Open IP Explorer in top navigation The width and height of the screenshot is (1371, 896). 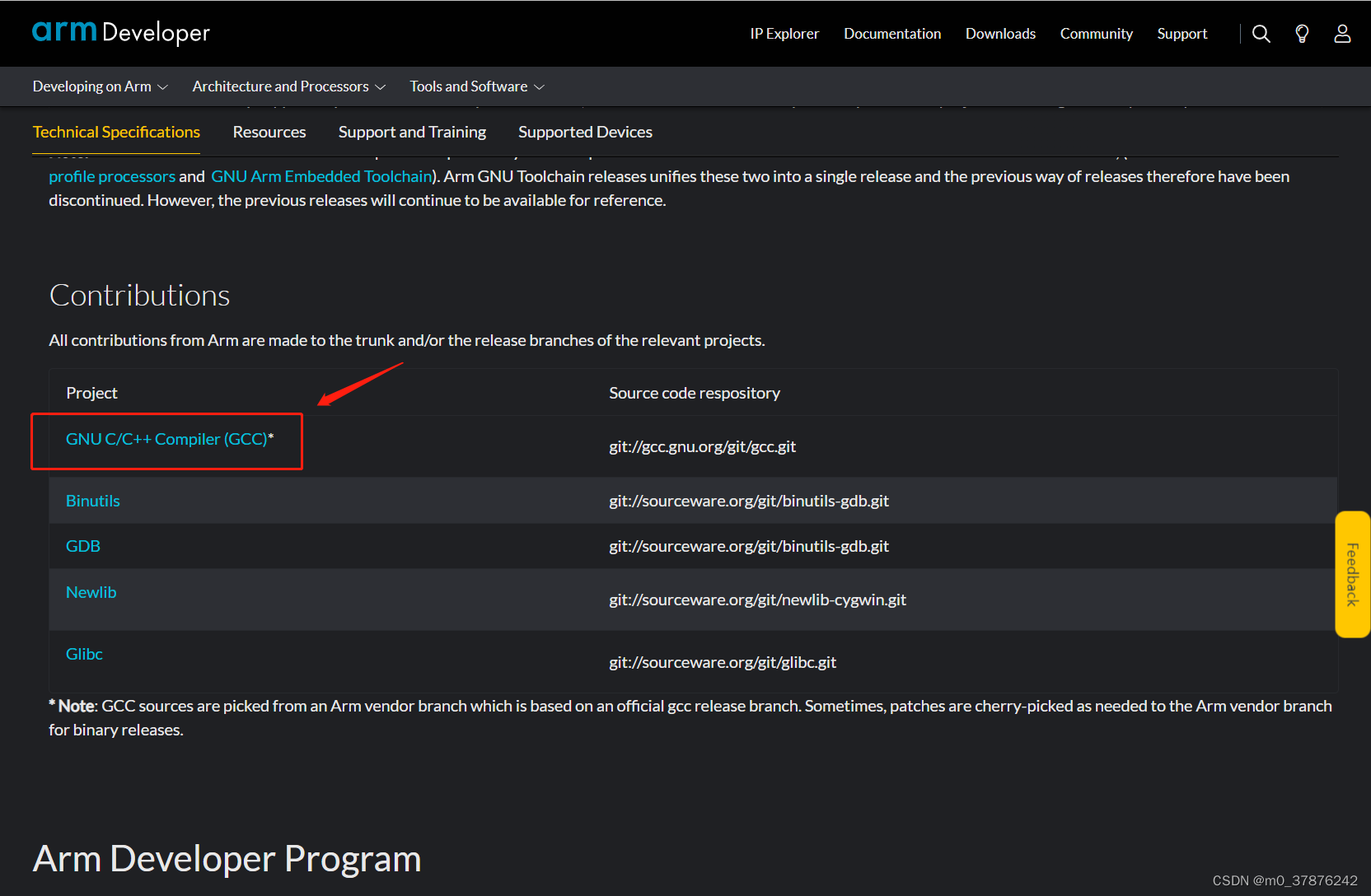(x=784, y=34)
